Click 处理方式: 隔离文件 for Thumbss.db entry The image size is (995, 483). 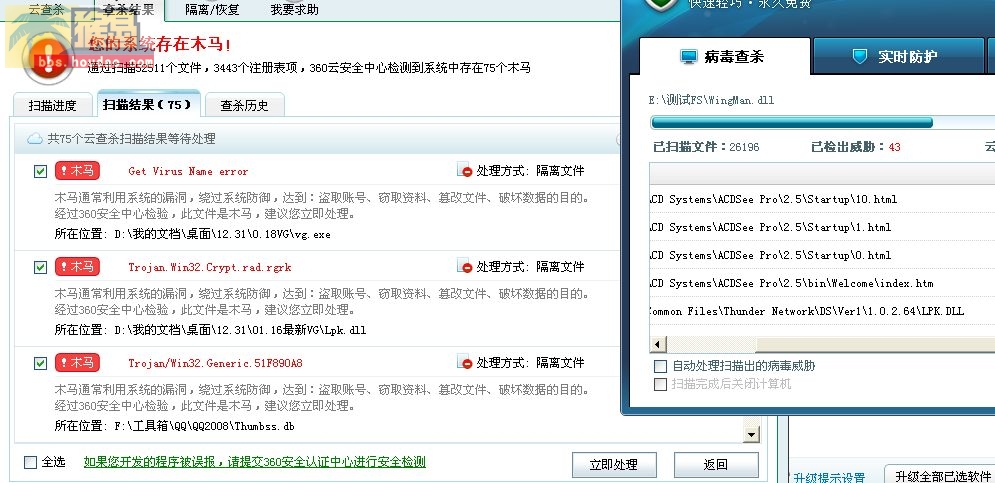[530, 362]
